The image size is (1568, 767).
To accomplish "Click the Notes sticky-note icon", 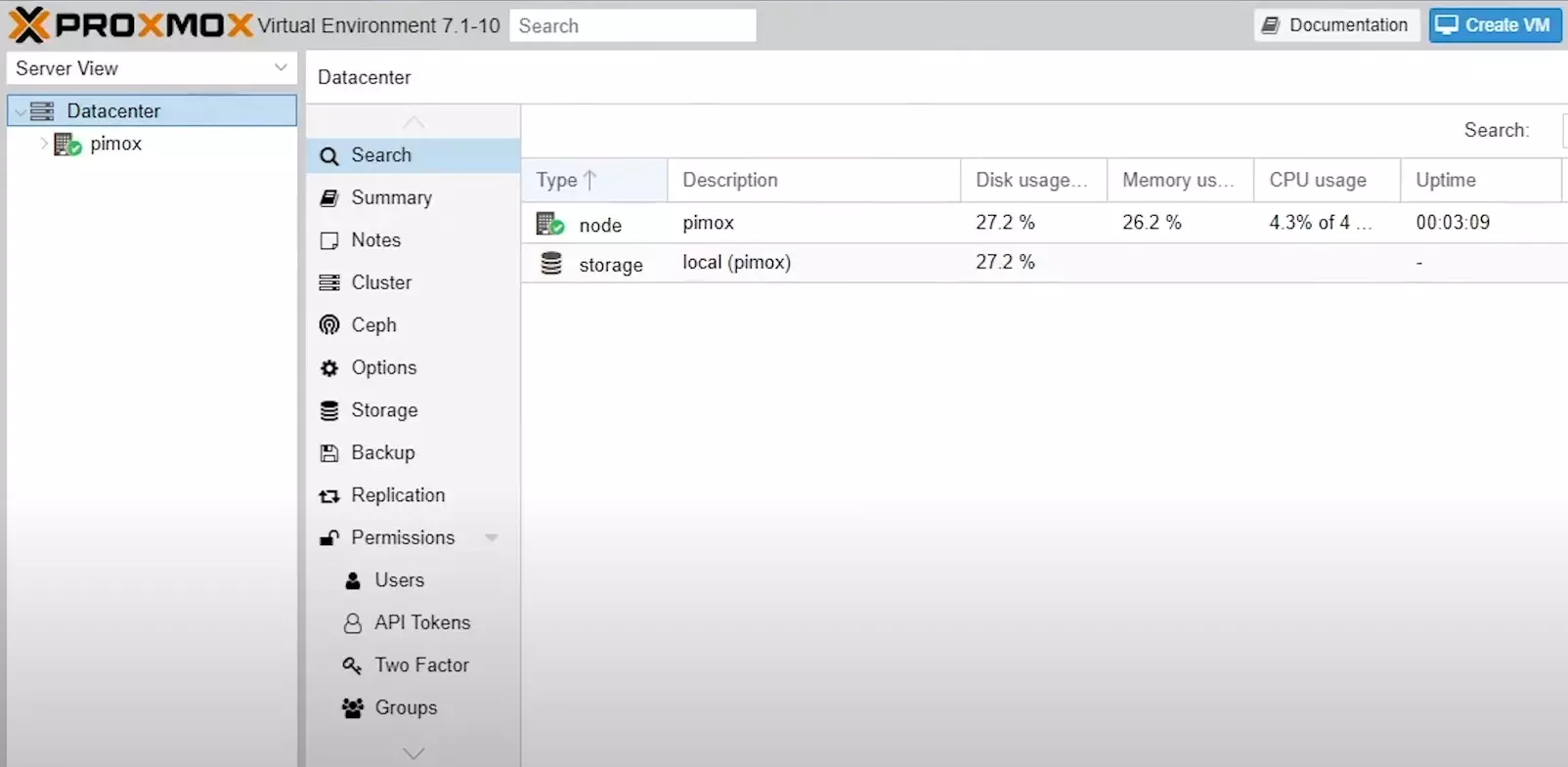I will [x=329, y=240].
